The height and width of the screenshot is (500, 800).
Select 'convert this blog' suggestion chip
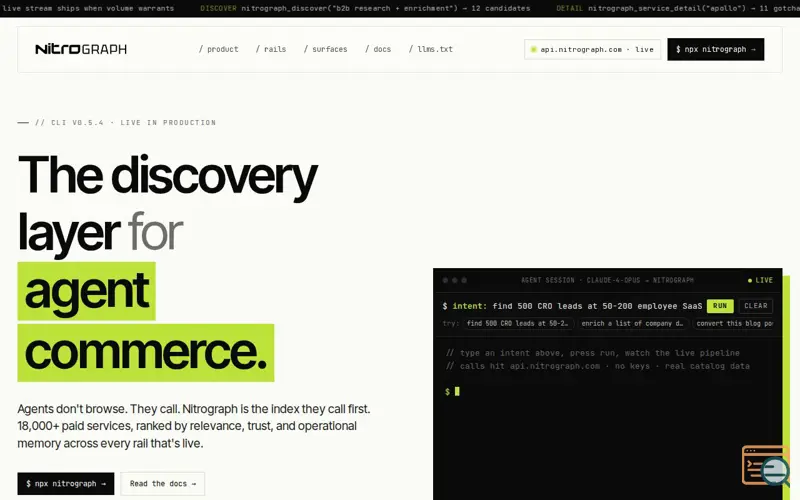pos(734,323)
